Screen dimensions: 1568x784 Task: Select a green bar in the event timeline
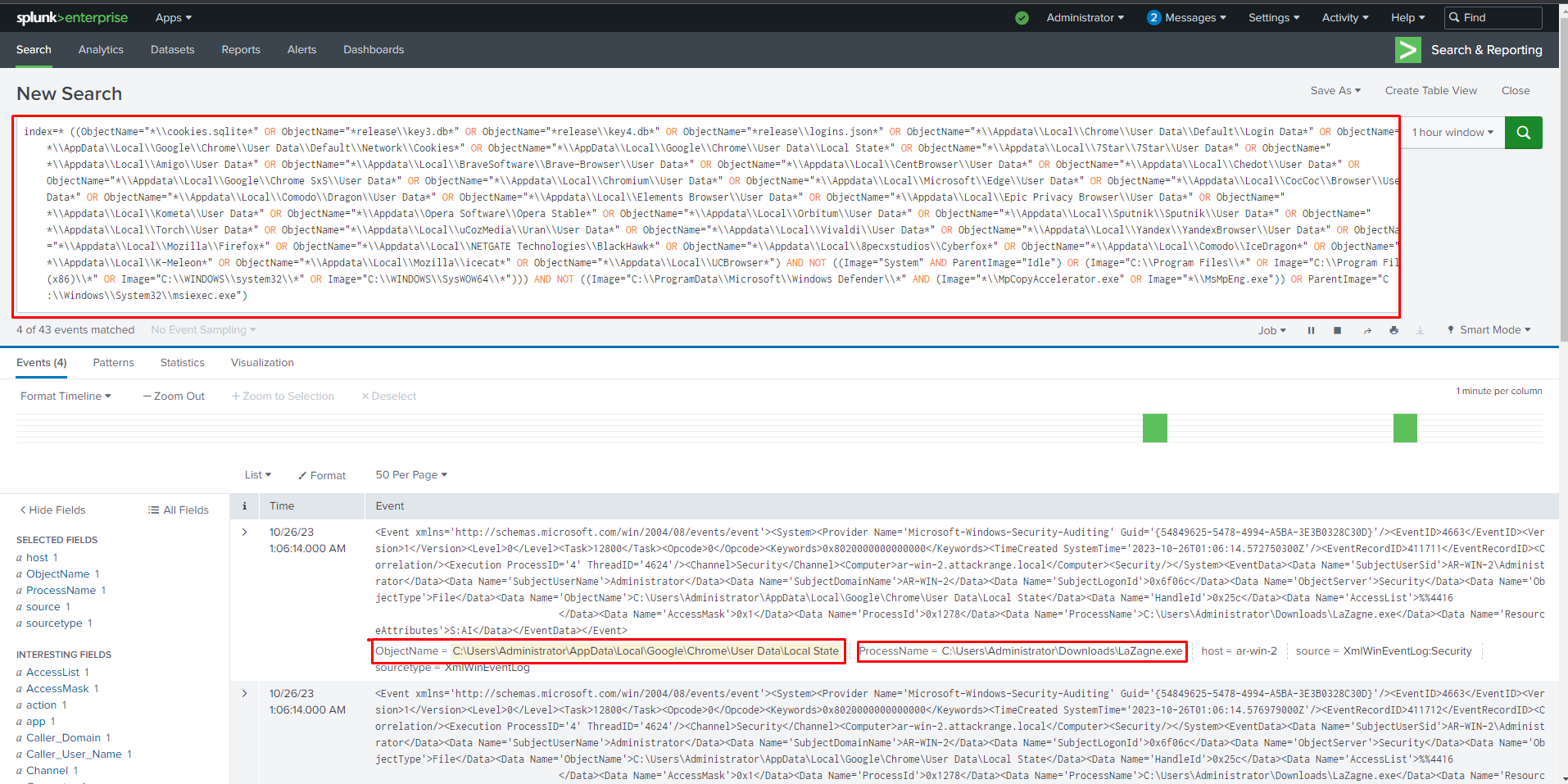click(x=1154, y=427)
